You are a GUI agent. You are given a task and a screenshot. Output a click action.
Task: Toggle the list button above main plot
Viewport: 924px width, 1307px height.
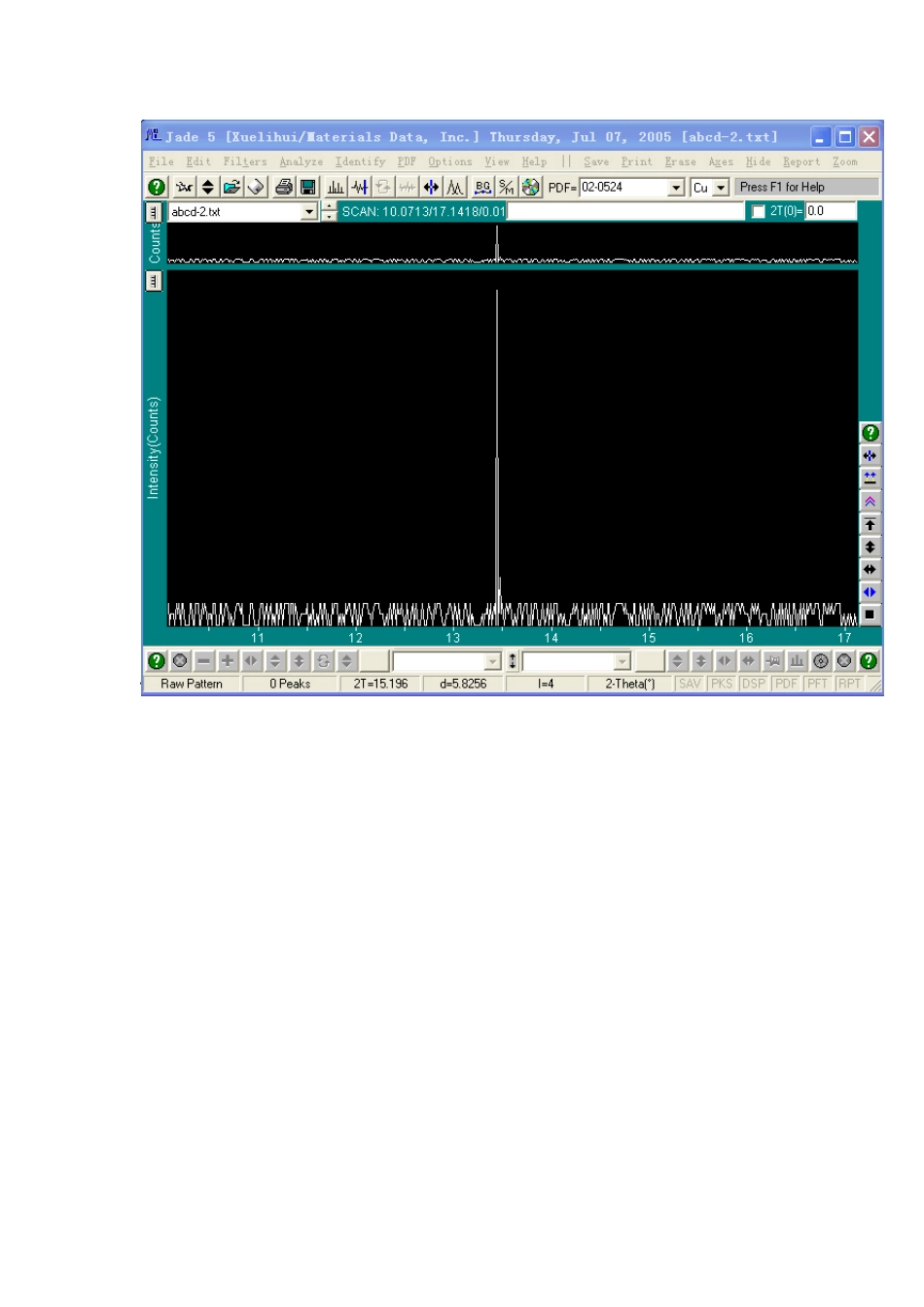click(154, 281)
